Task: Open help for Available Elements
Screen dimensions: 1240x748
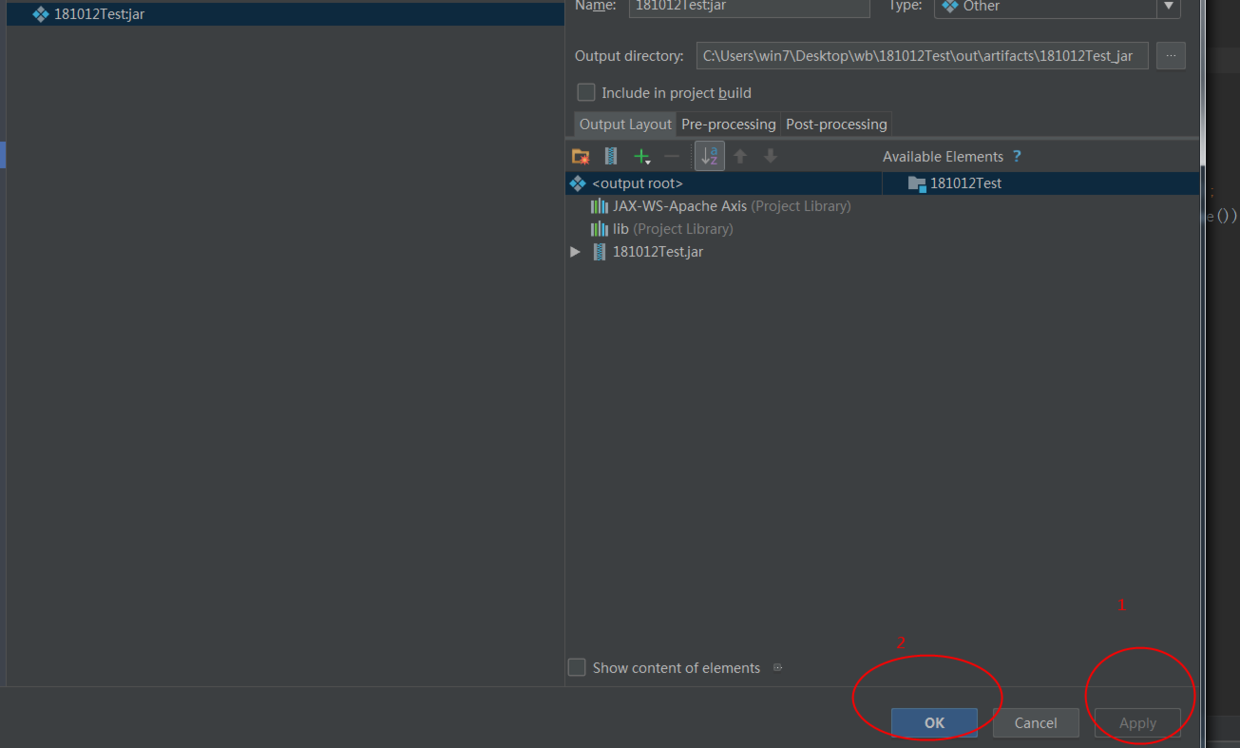Action: [x=1017, y=156]
